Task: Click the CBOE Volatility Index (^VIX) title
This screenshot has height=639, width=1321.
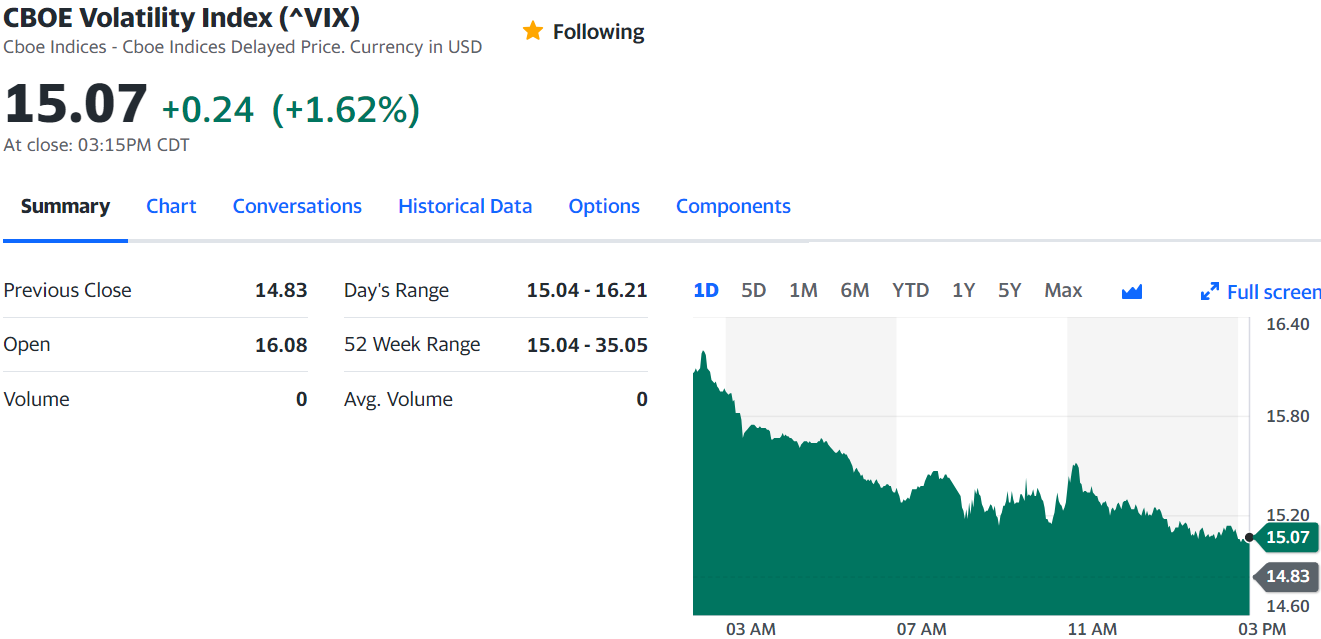Action: click(183, 17)
